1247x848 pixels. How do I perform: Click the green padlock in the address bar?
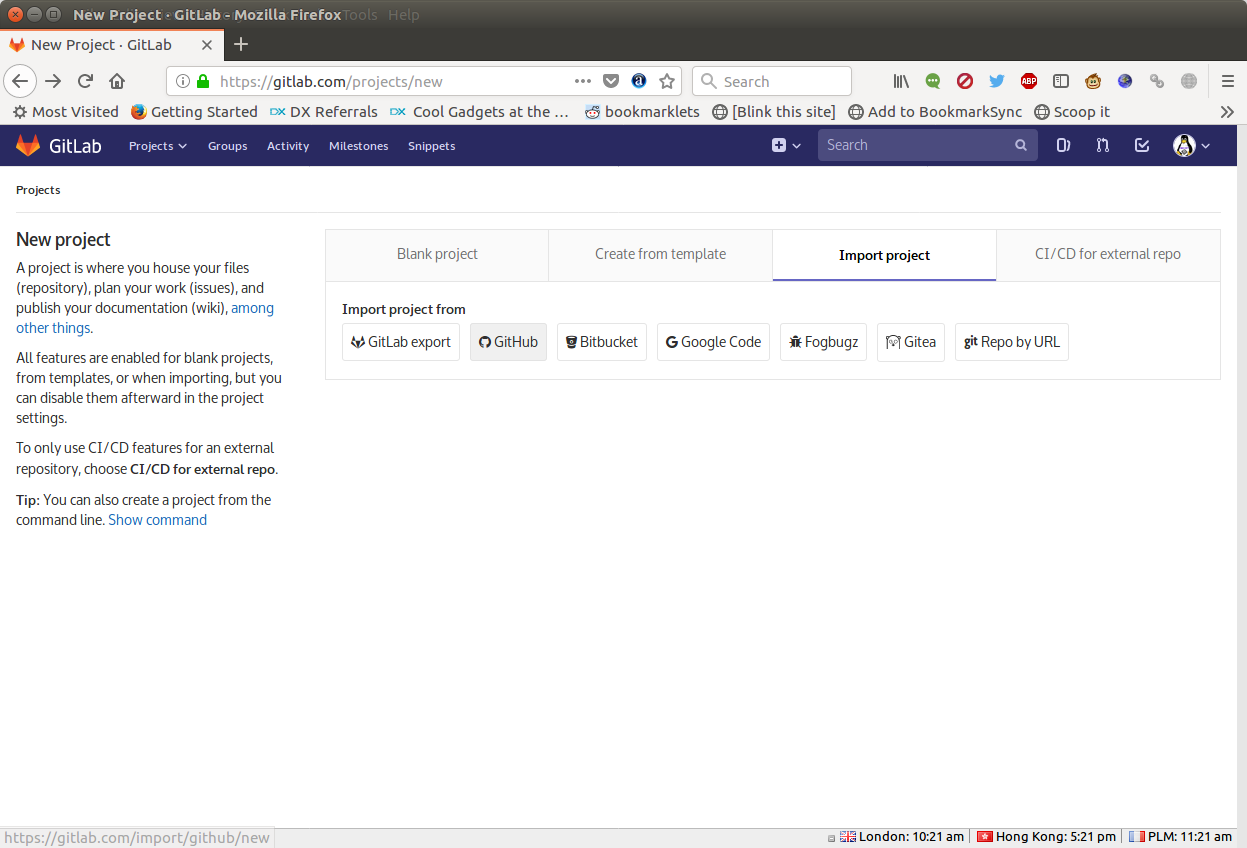tap(203, 81)
